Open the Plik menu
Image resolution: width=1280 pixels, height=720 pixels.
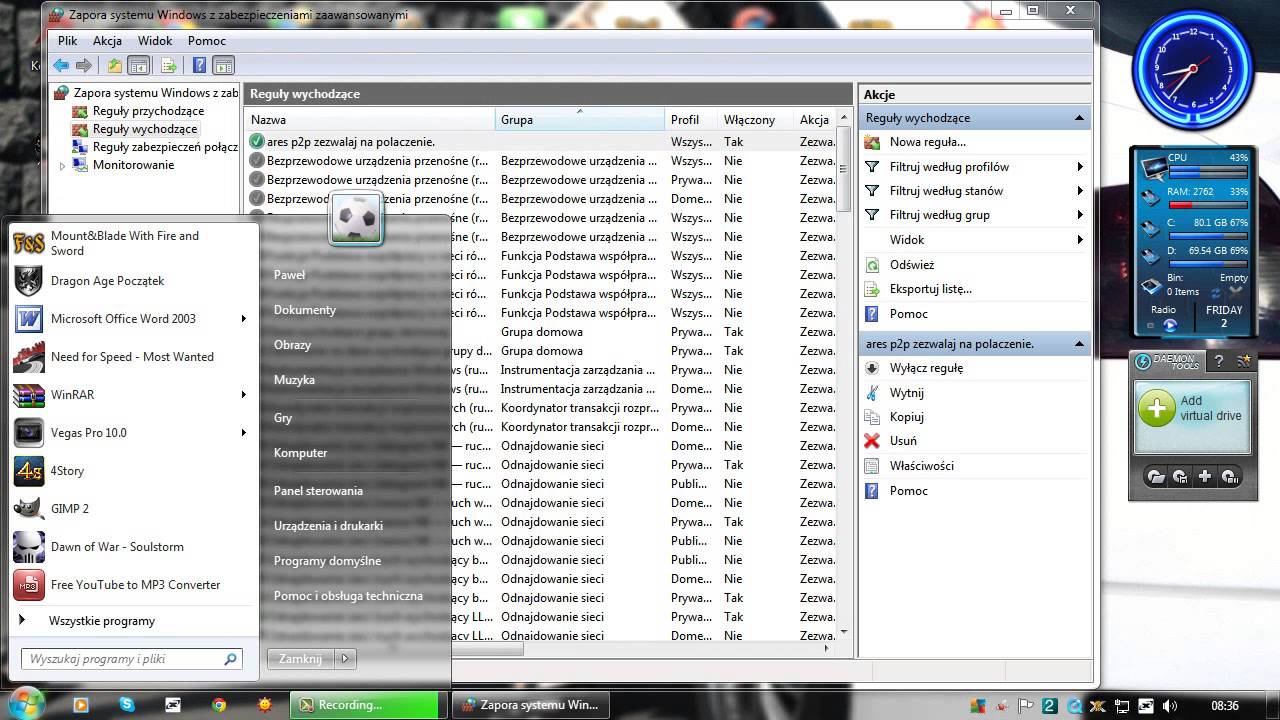(x=67, y=41)
